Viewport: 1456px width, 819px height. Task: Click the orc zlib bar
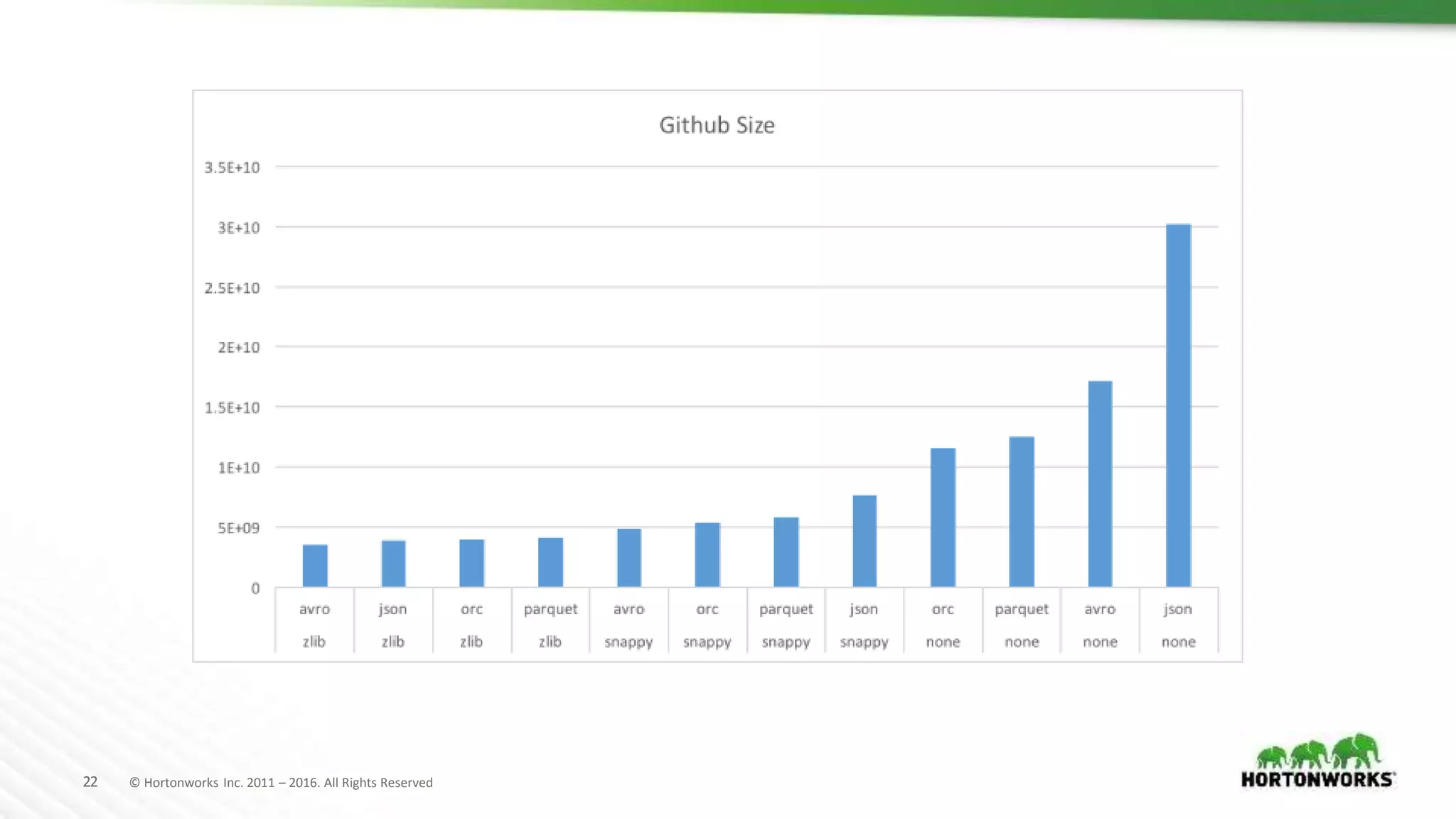(x=471, y=563)
